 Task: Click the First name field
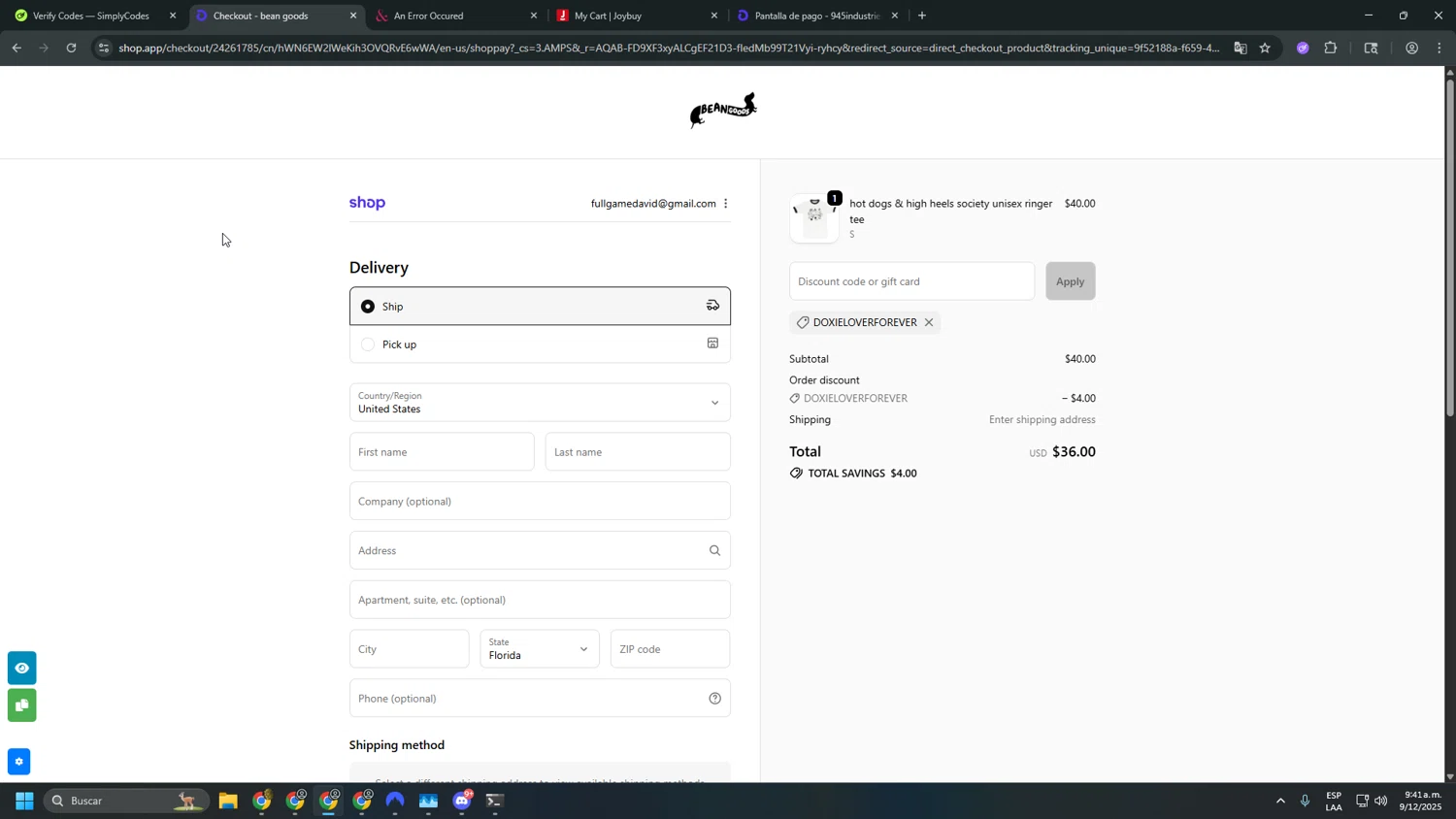(442, 451)
